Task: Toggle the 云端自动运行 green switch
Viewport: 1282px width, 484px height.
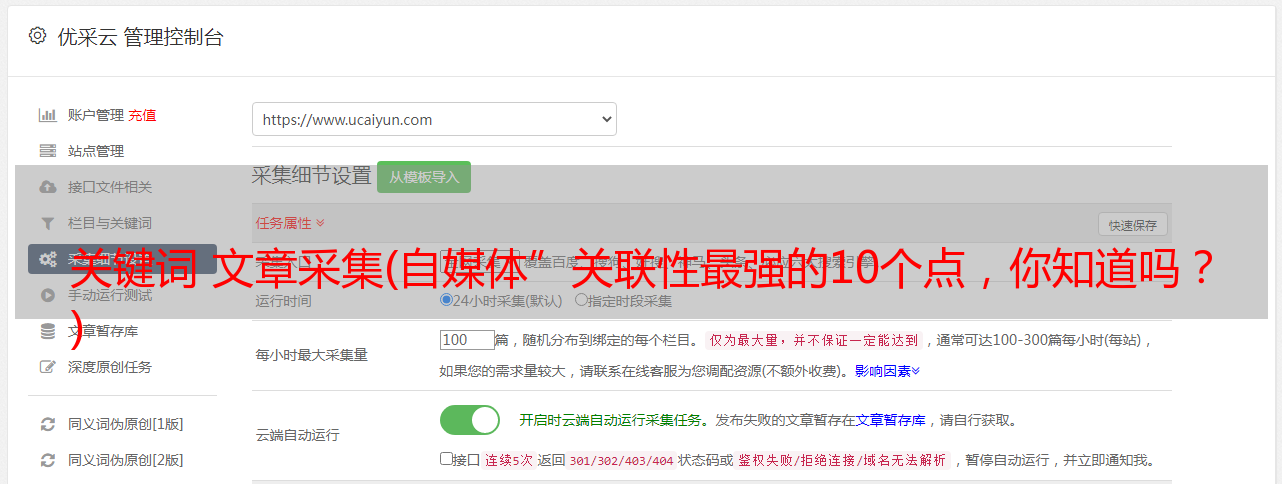Action: pyautogui.click(x=470, y=420)
